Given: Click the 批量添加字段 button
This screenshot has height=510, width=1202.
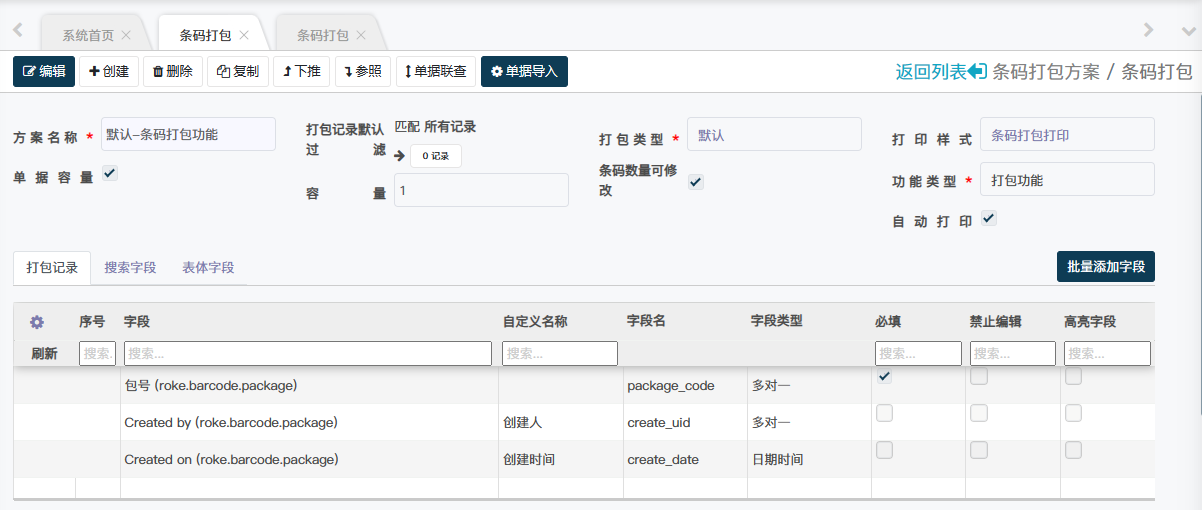Looking at the screenshot, I should (1105, 267).
